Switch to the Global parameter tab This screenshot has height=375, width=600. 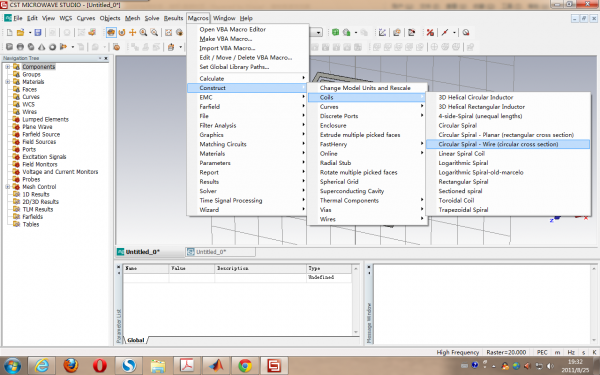pyautogui.click(x=136, y=340)
